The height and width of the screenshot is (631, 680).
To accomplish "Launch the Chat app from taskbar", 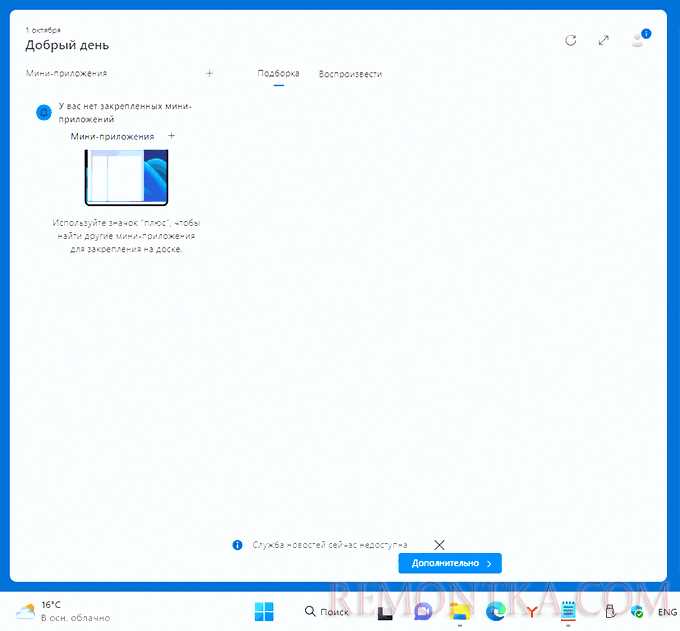I will click(423, 611).
